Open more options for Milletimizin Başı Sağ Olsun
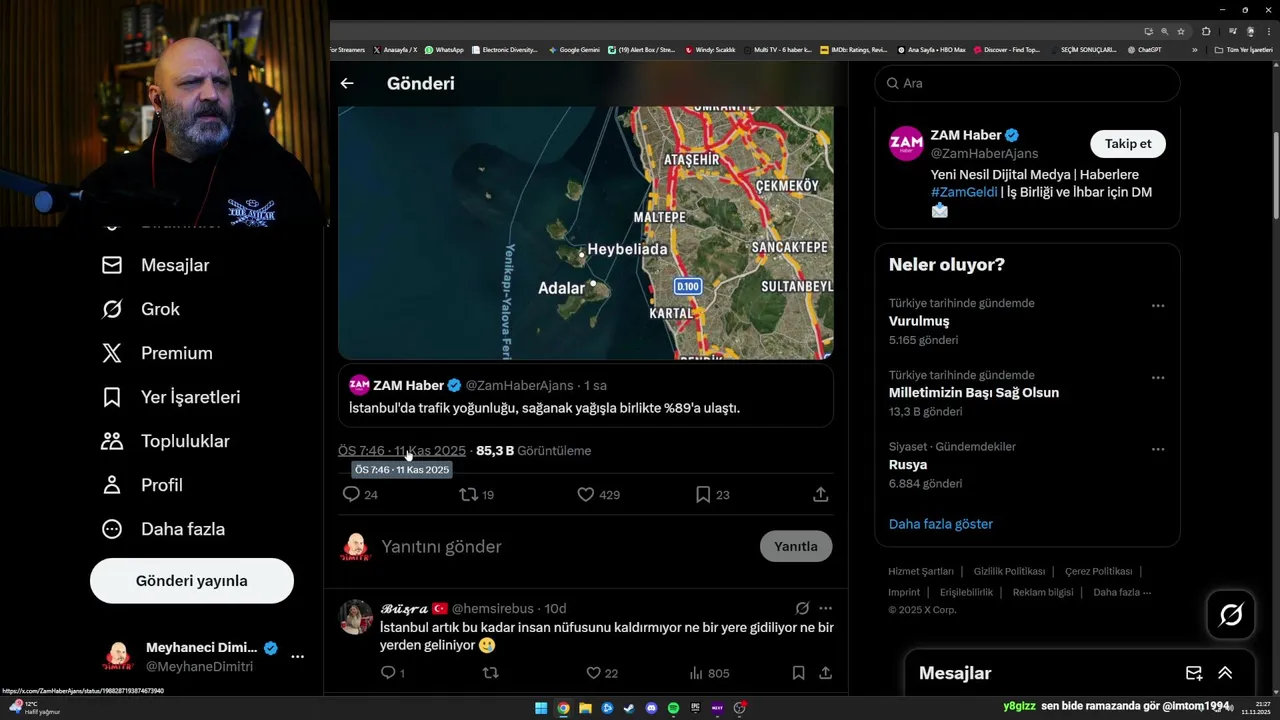1280x720 pixels. (x=1158, y=378)
